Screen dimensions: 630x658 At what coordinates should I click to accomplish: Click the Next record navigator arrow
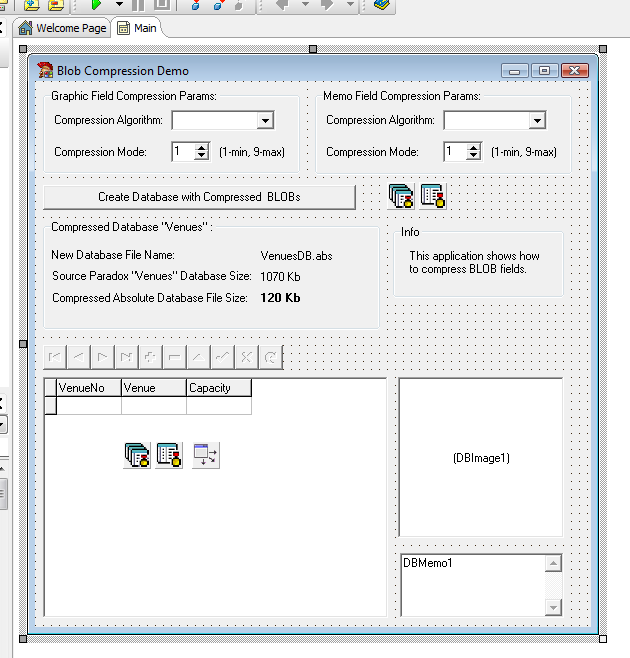pyautogui.click(x=103, y=356)
